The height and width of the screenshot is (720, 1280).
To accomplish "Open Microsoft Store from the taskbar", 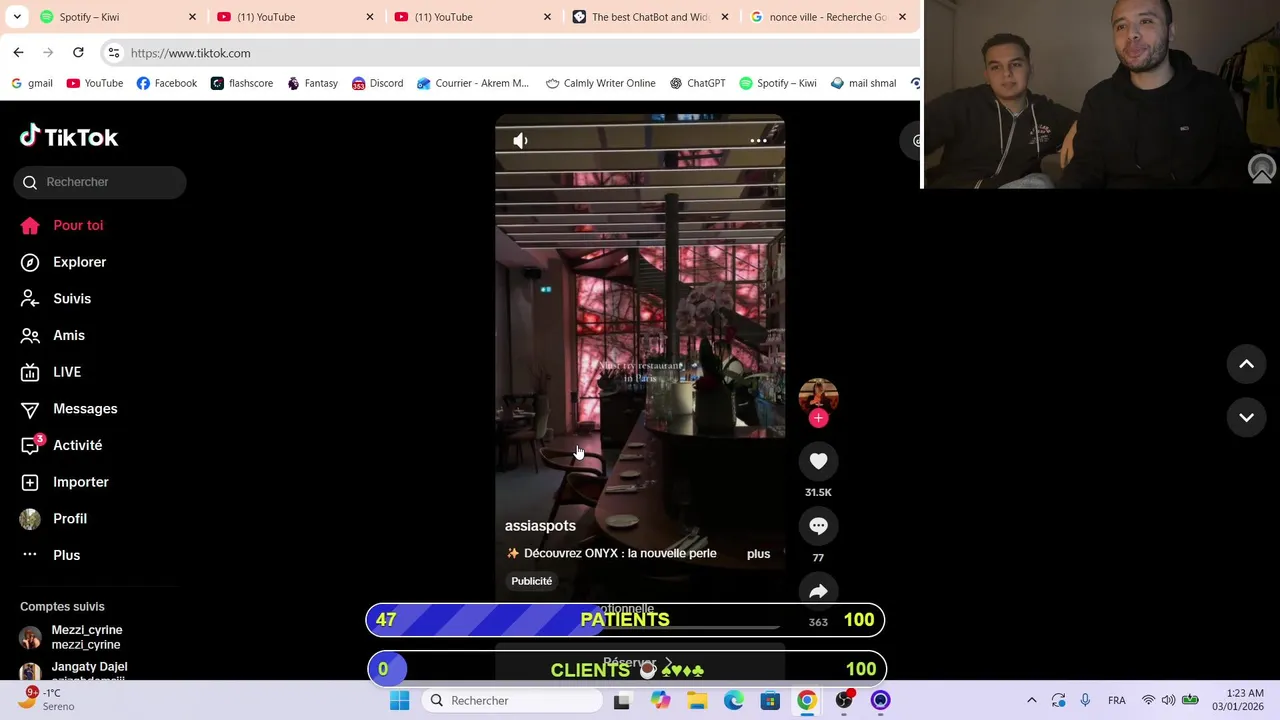I will tap(770, 701).
